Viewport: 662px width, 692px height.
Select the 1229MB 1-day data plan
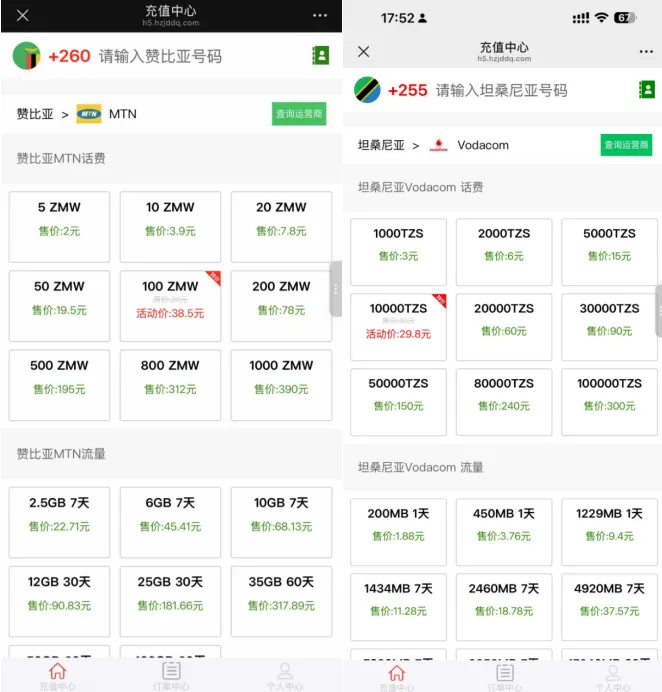[x=609, y=532]
